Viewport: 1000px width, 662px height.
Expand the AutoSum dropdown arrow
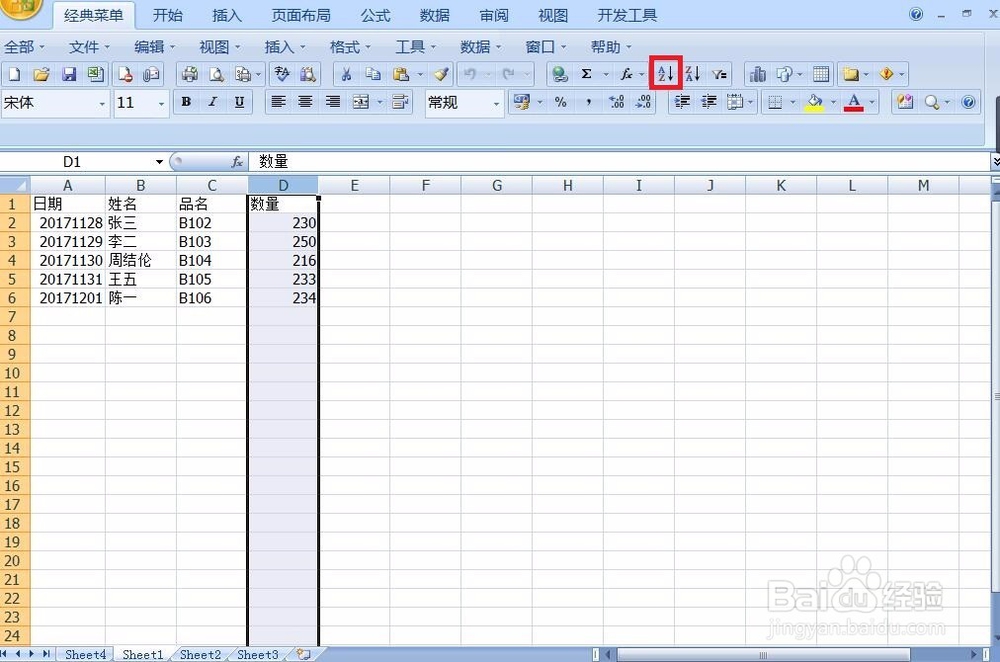605,75
